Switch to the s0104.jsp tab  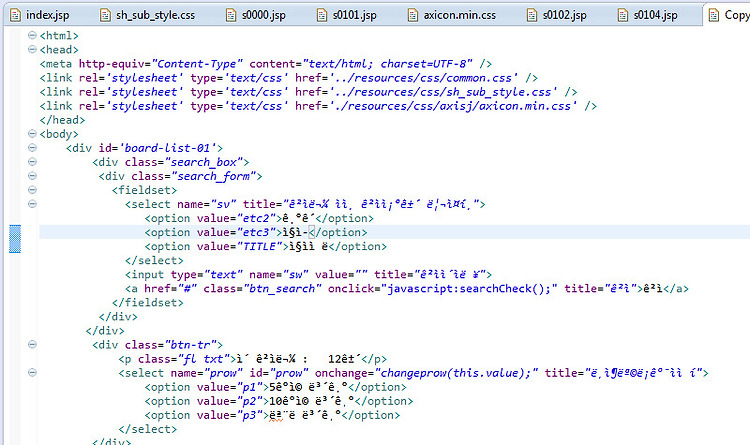pos(648,15)
